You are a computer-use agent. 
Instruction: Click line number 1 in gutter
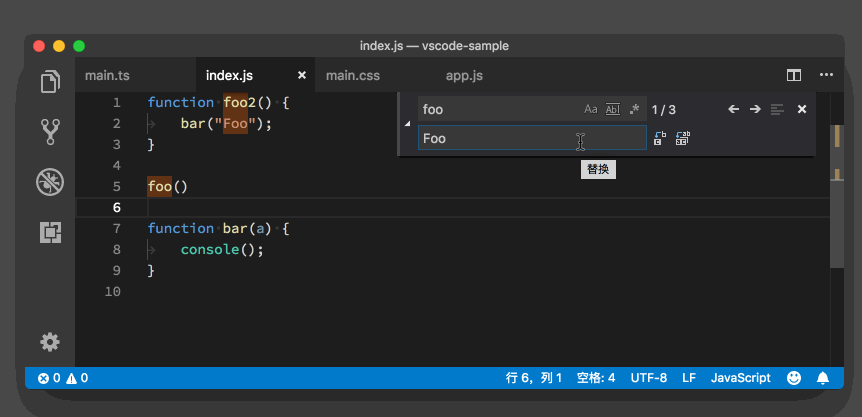point(116,103)
